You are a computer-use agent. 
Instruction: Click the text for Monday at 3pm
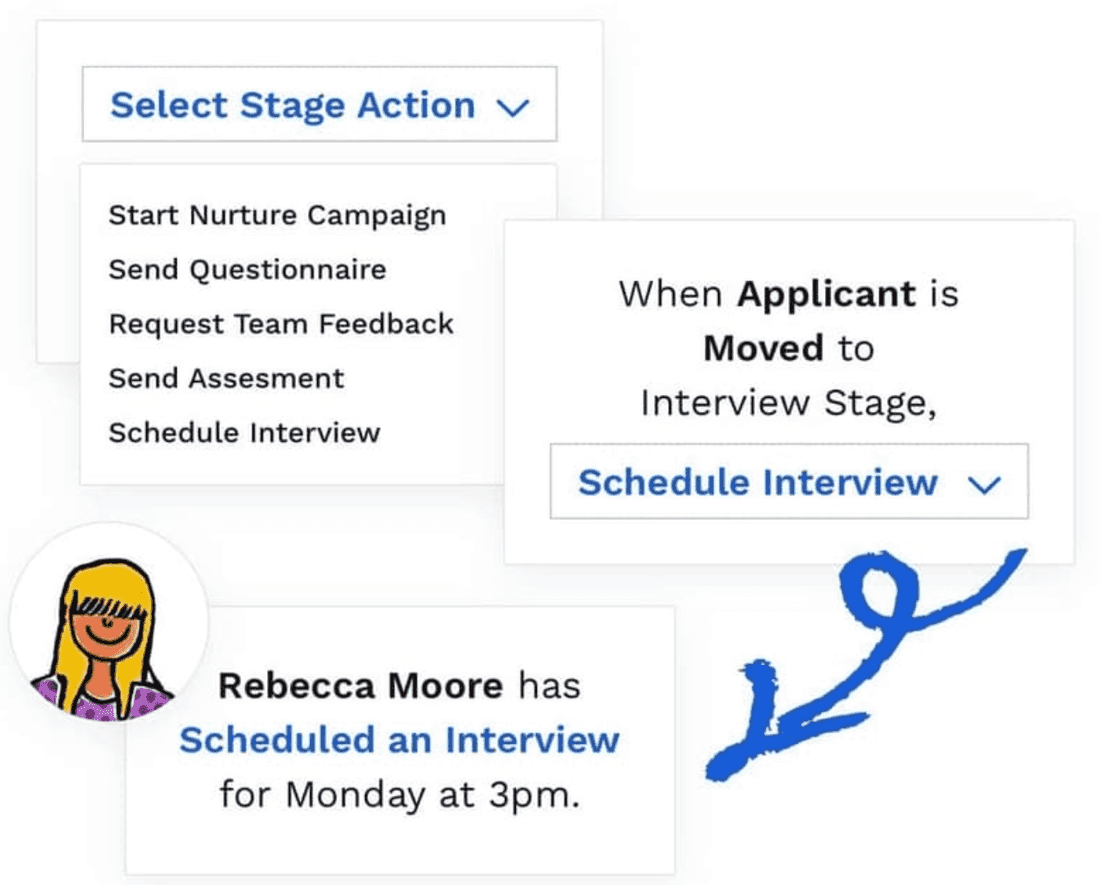pyautogui.click(x=399, y=795)
